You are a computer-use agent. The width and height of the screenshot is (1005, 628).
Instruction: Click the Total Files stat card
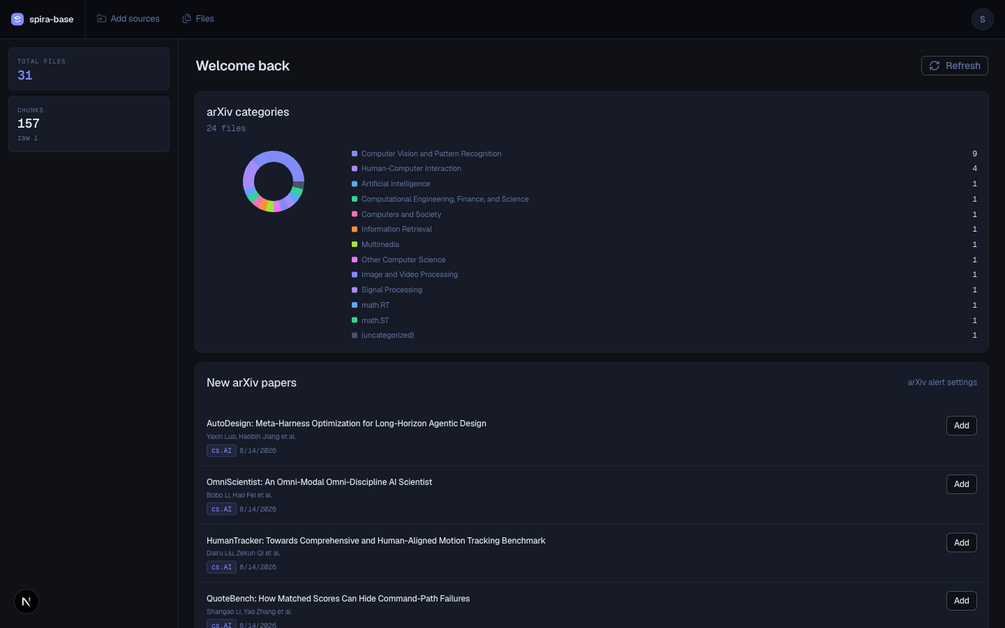click(x=89, y=69)
